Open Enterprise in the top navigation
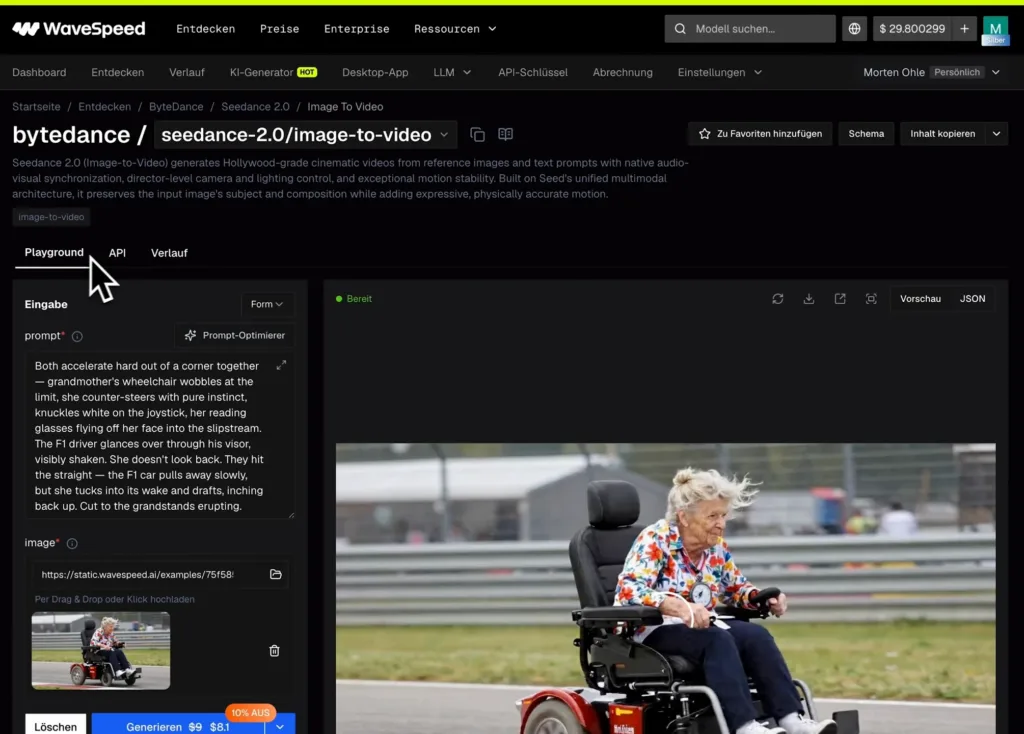The image size is (1024, 734). (357, 29)
